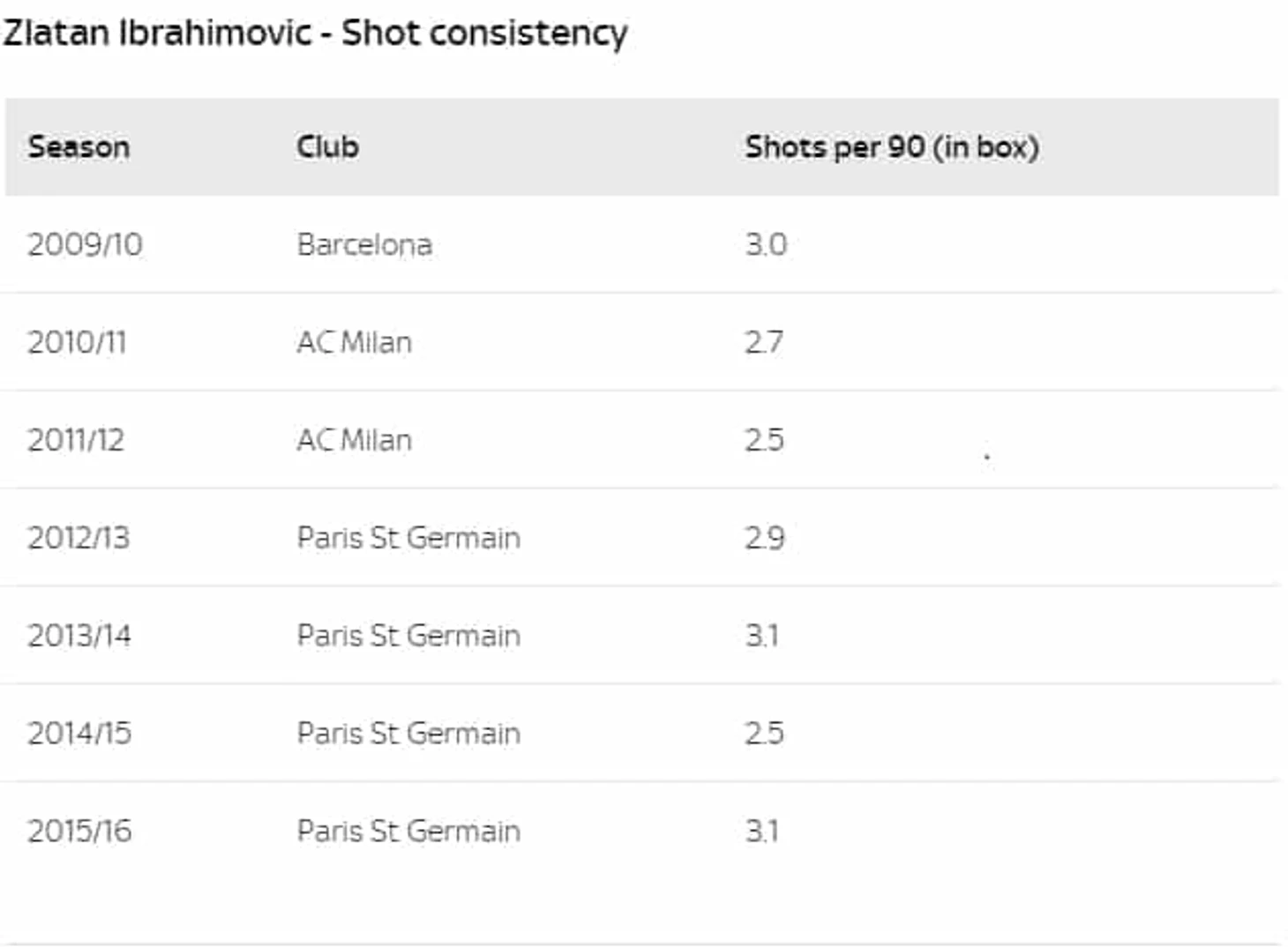The height and width of the screenshot is (947, 1288).
Task: Click the 2.7 shots value
Action: click(764, 342)
